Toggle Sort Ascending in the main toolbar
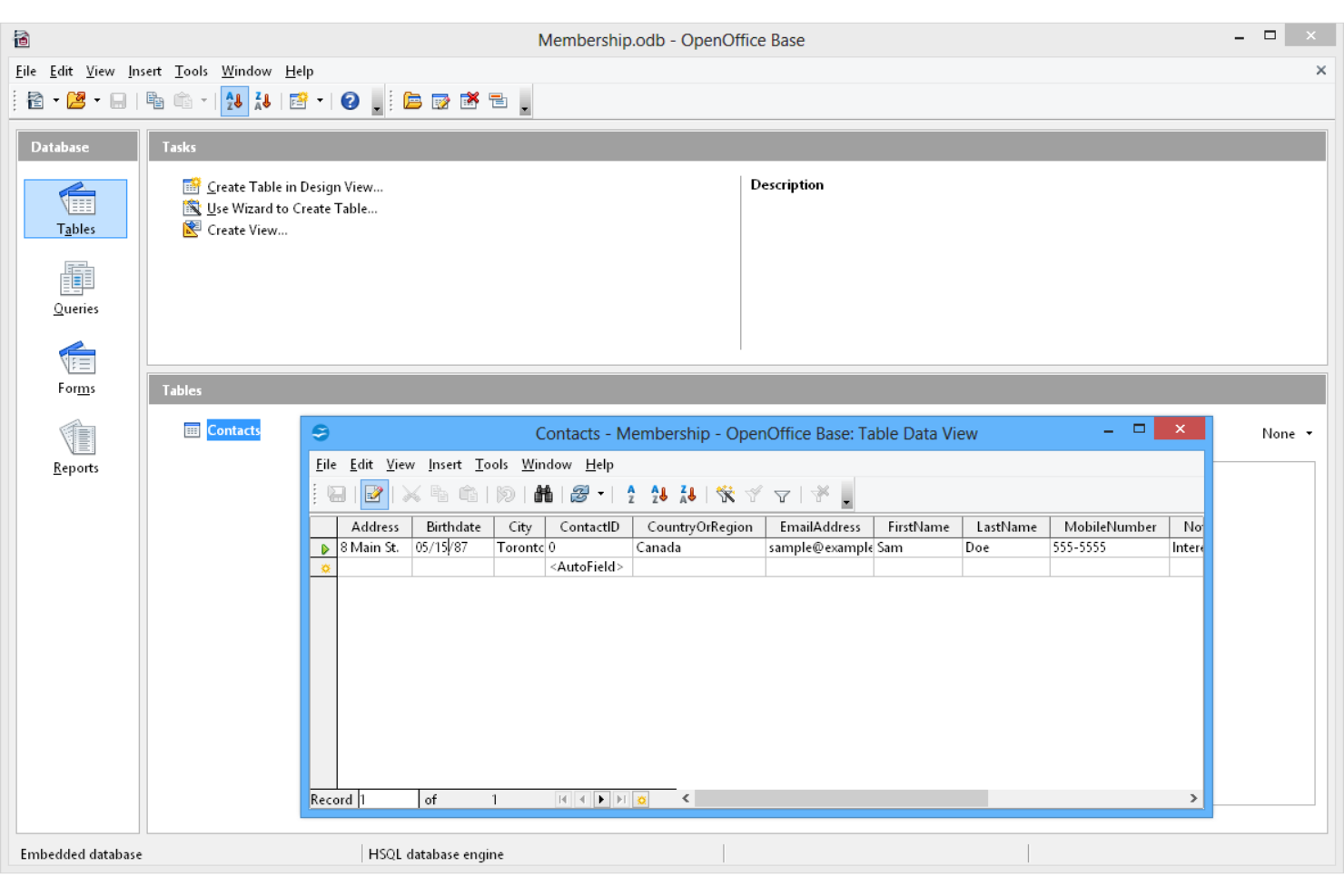Viewport: 1344px width, 896px height. tap(233, 100)
